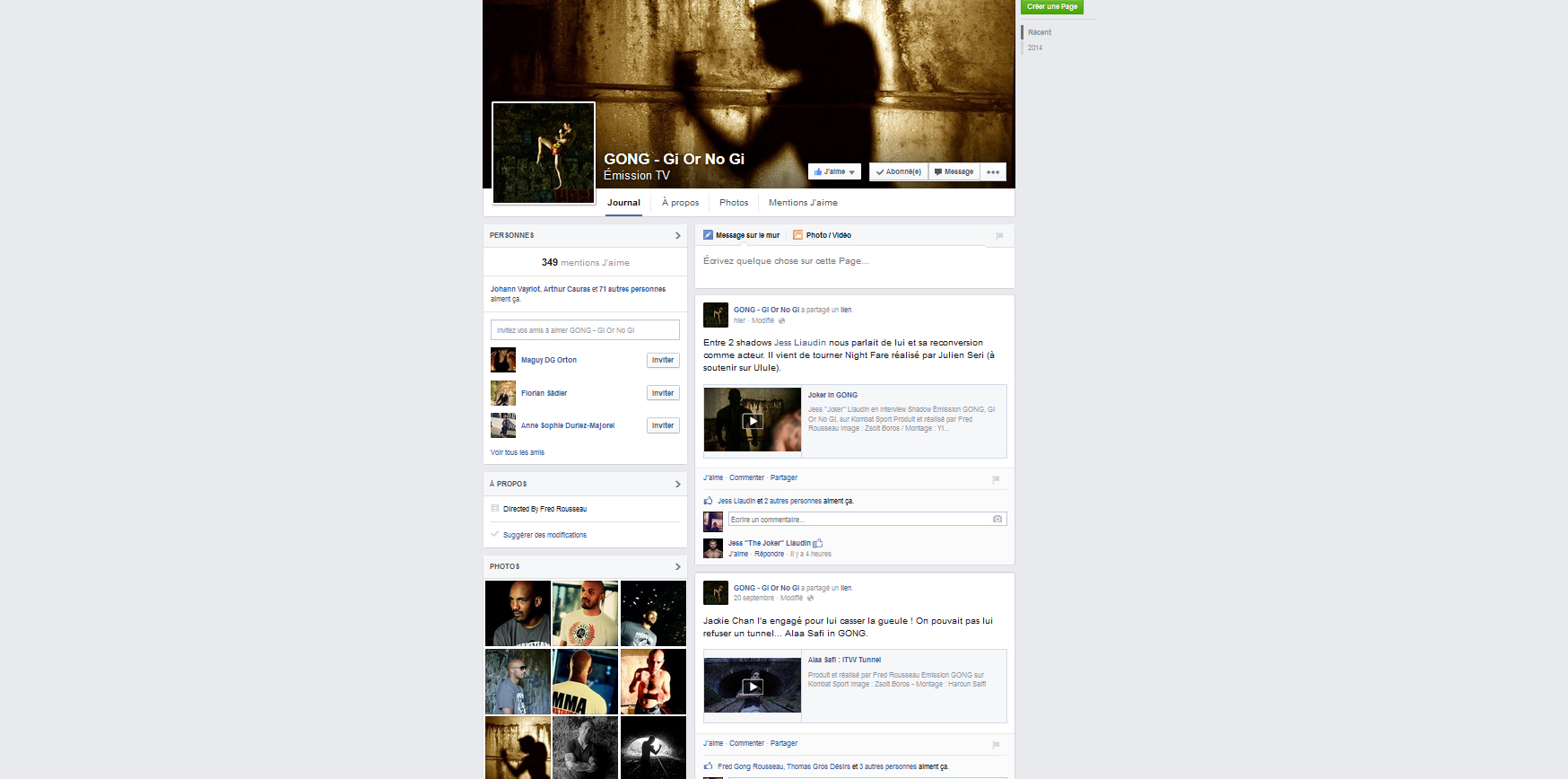Image resolution: width=1568 pixels, height=779 pixels.
Task: Play the Alaa Safi ITW Tunnel video
Action: pyautogui.click(x=752, y=686)
